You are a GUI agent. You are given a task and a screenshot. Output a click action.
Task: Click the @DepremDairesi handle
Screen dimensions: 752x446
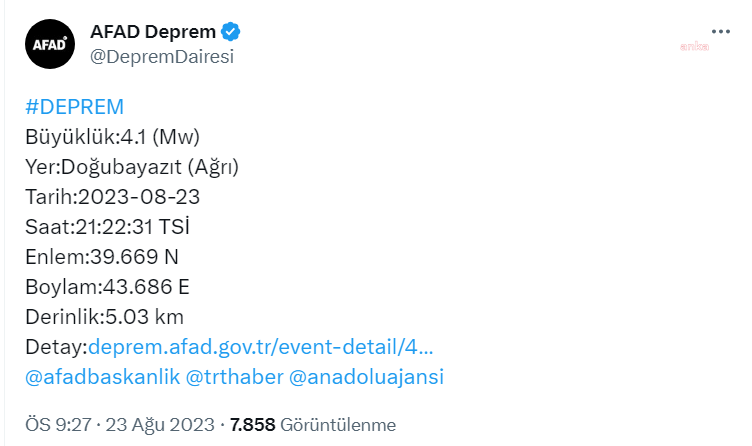pos(161,57)
